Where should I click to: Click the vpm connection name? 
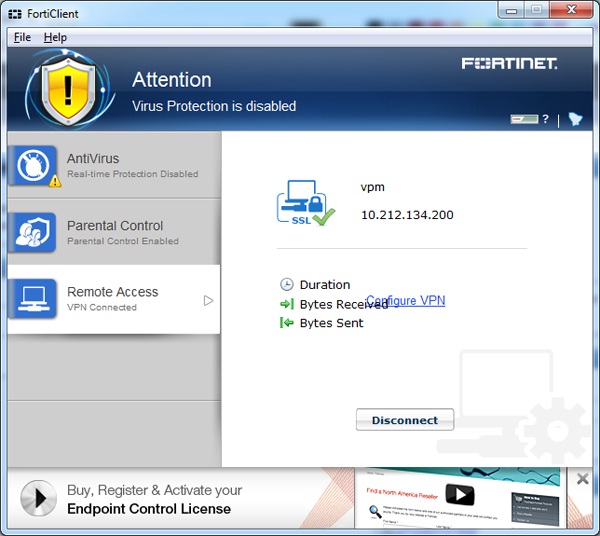tap(372, 187)
